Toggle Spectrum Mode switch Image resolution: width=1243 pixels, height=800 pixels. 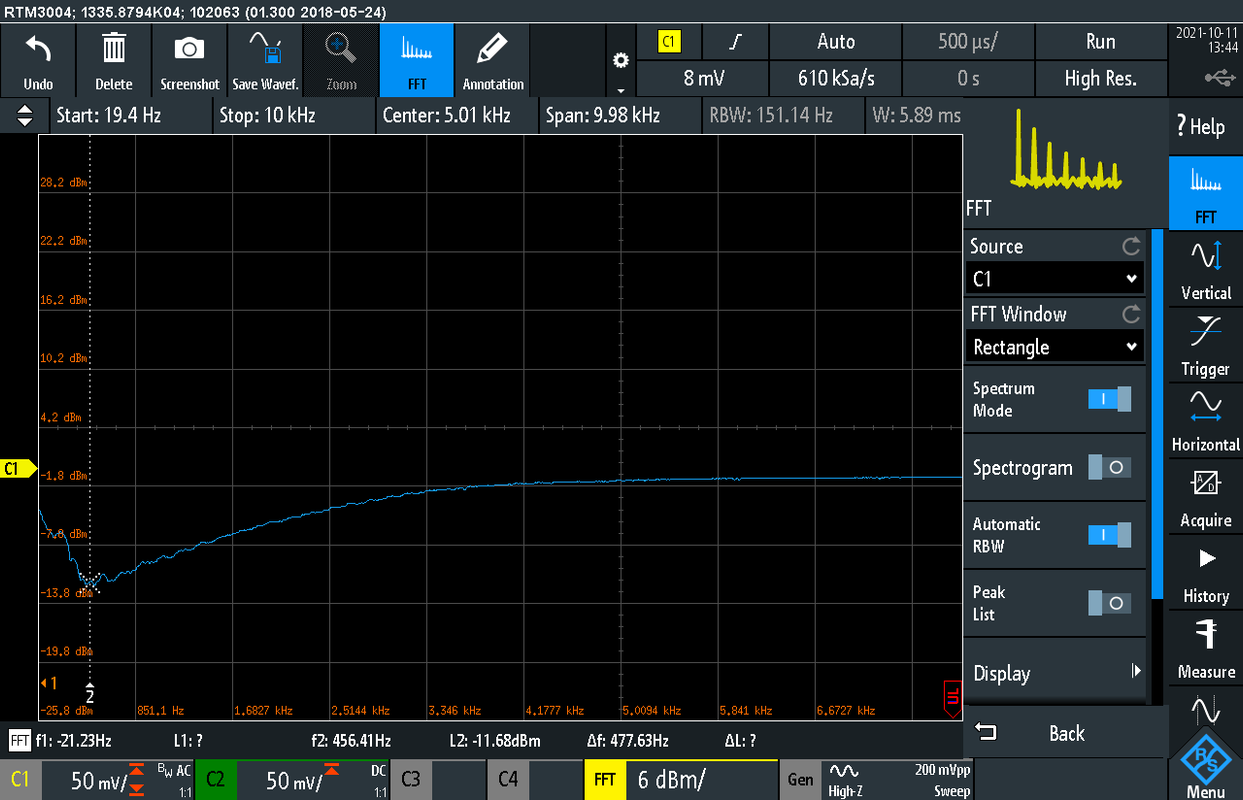coord(1109,399)
